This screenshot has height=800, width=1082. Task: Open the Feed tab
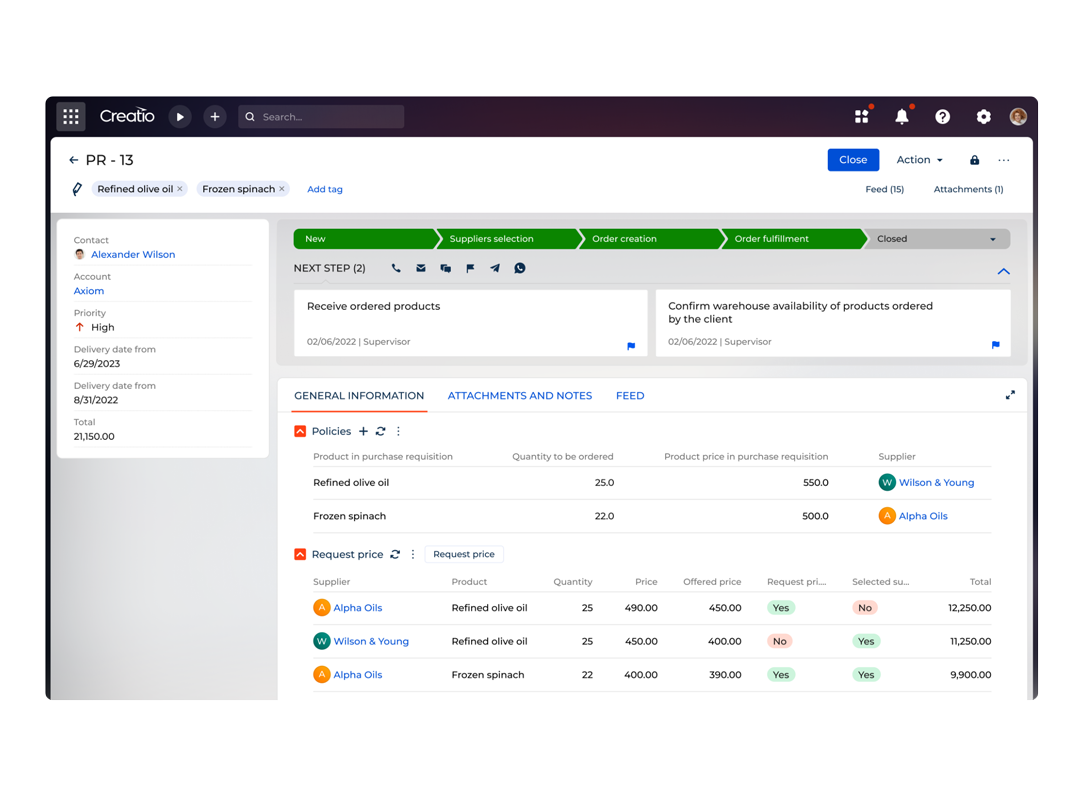coord(630,395)
